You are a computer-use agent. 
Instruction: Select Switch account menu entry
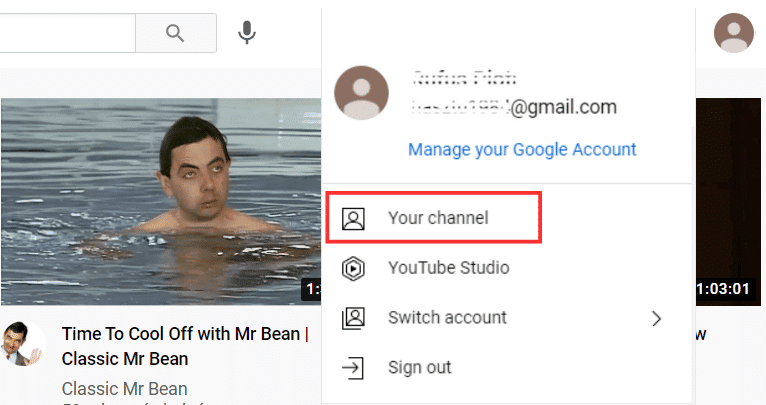pos(508,318)
